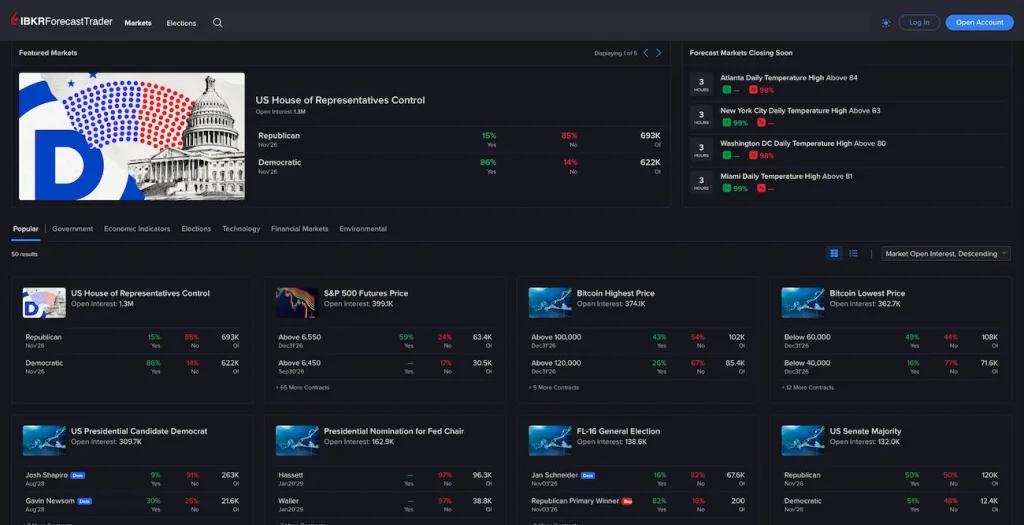Image resolution: width=1024 pixels, height=525 pixels.
Task: Open US Presidential Candidate Democrat card icon
Action: [44, 441]
